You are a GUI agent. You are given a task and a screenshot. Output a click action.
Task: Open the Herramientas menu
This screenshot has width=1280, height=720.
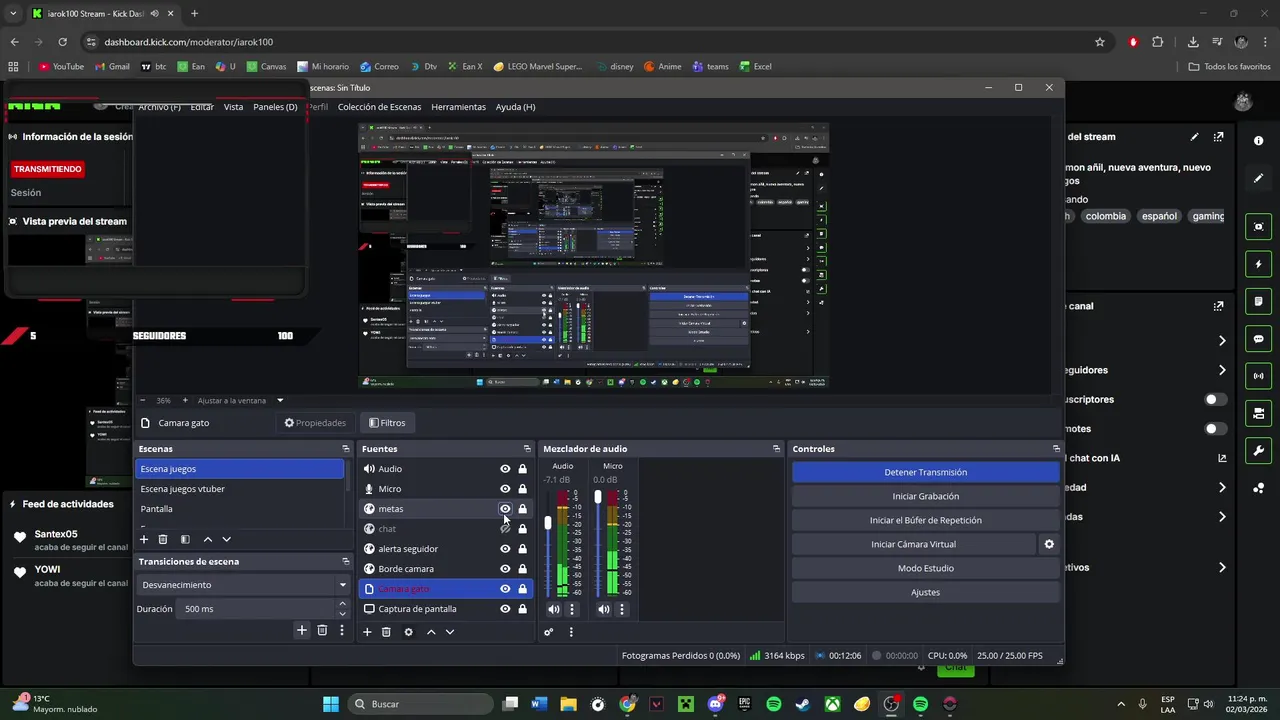click(458, 107)
